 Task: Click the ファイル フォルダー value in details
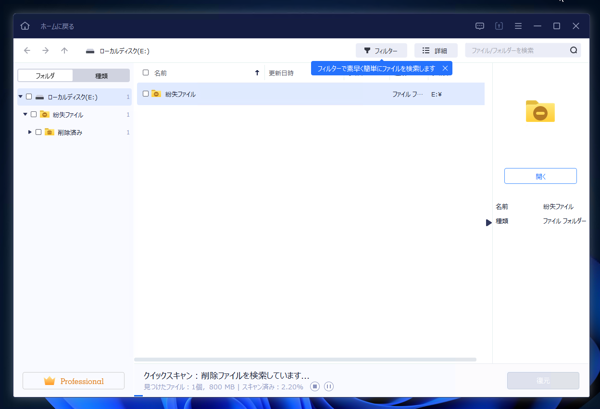(x=564, y=221)
